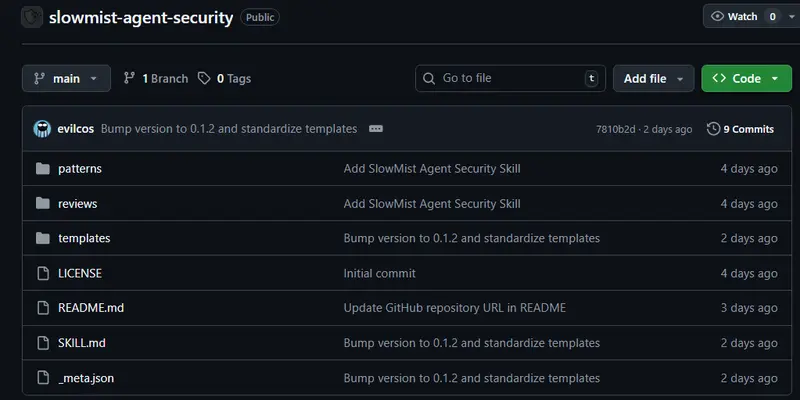Open the slowmist-agent-security repository title

(140, 18)
